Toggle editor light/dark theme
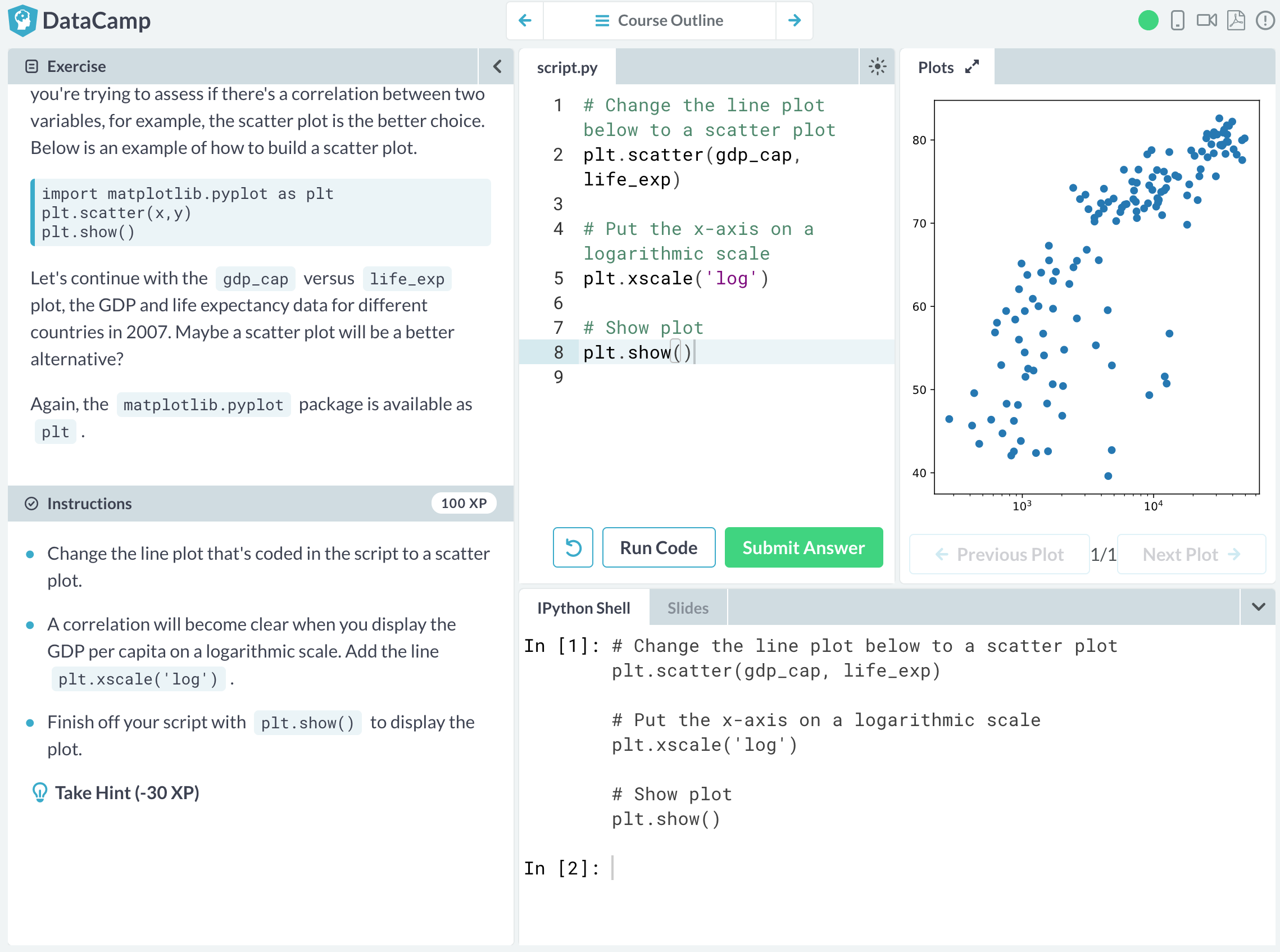The height and width of the screenshot is (952, 1280). [x=877, y=67]
